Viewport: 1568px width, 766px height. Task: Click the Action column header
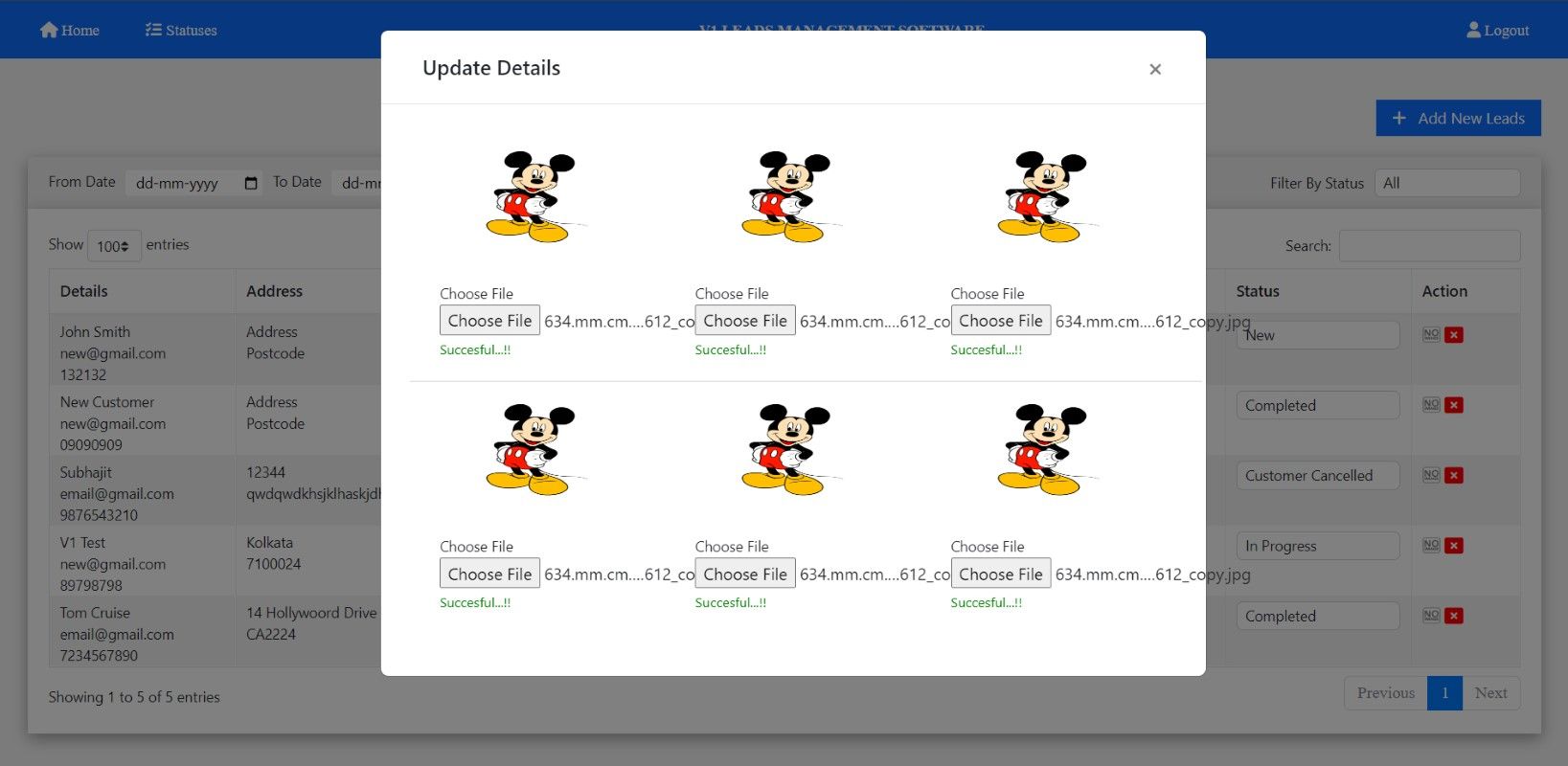1466,291
